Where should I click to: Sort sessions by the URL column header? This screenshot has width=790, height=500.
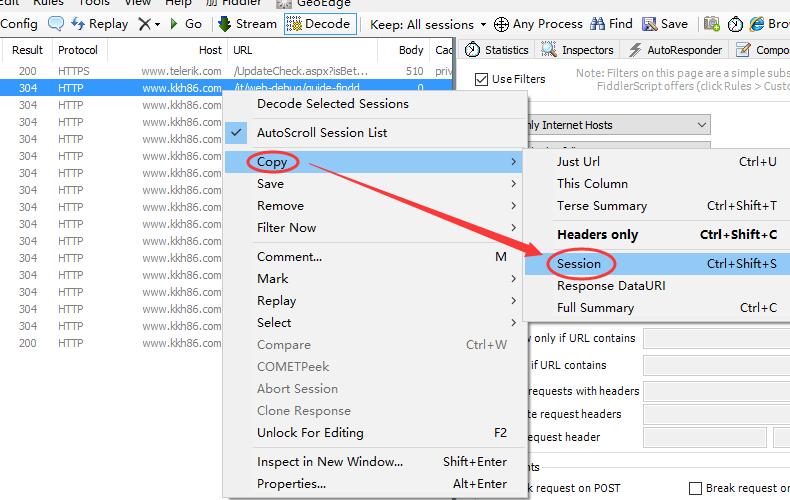tap(302, 50)
